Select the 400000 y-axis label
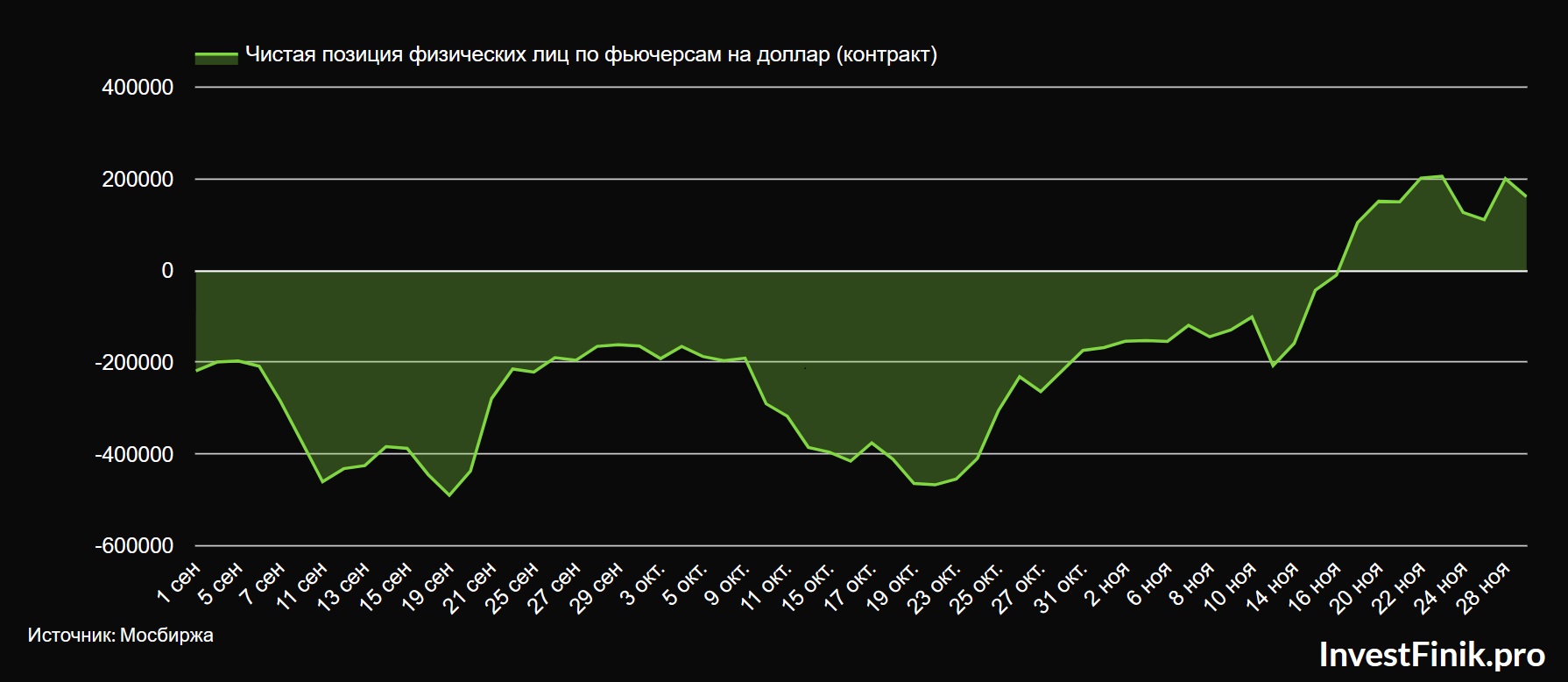 138,88
